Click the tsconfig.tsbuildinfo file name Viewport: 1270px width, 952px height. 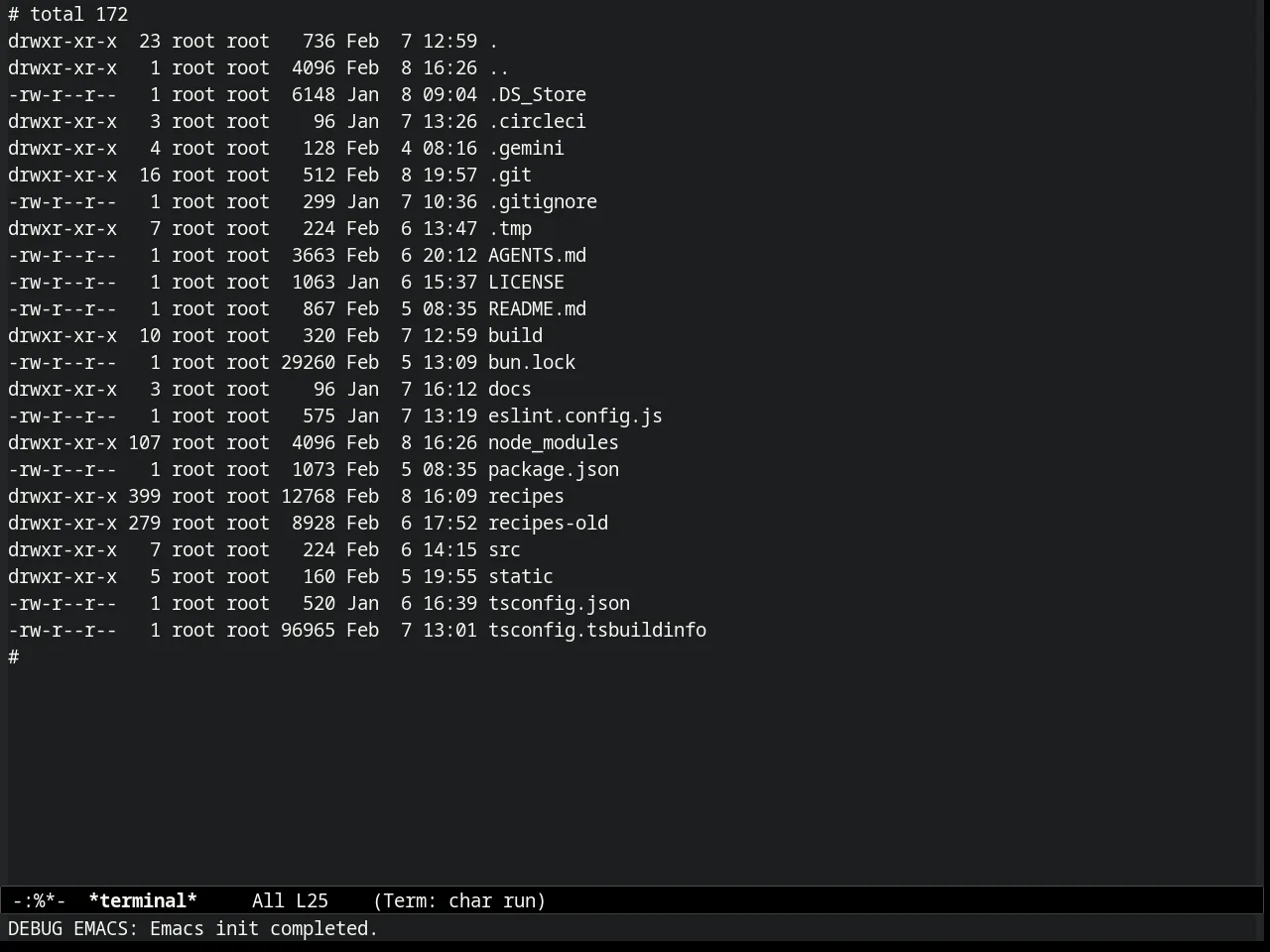[597, 630]
